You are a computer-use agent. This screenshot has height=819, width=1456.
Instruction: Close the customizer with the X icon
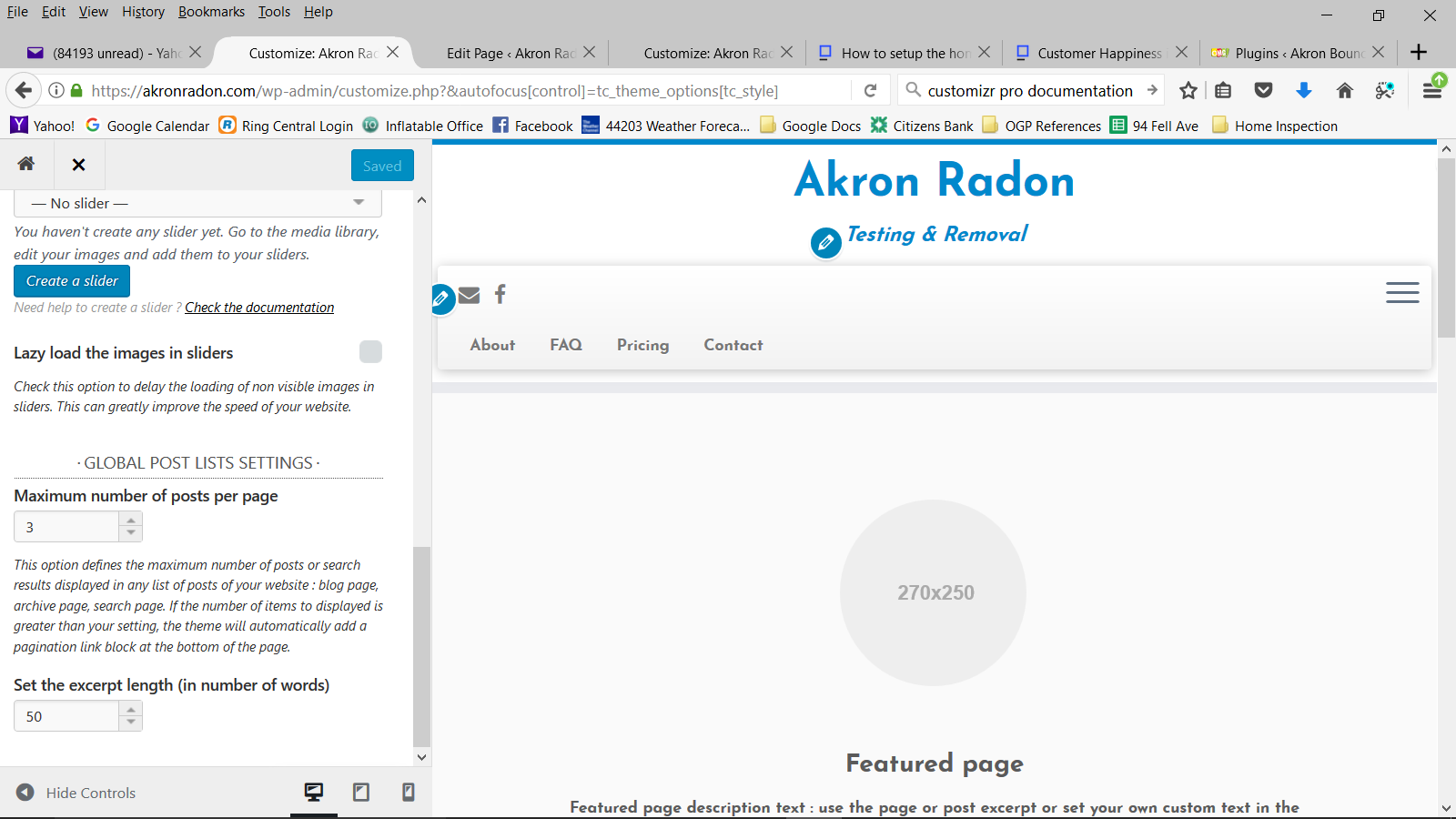79,165
